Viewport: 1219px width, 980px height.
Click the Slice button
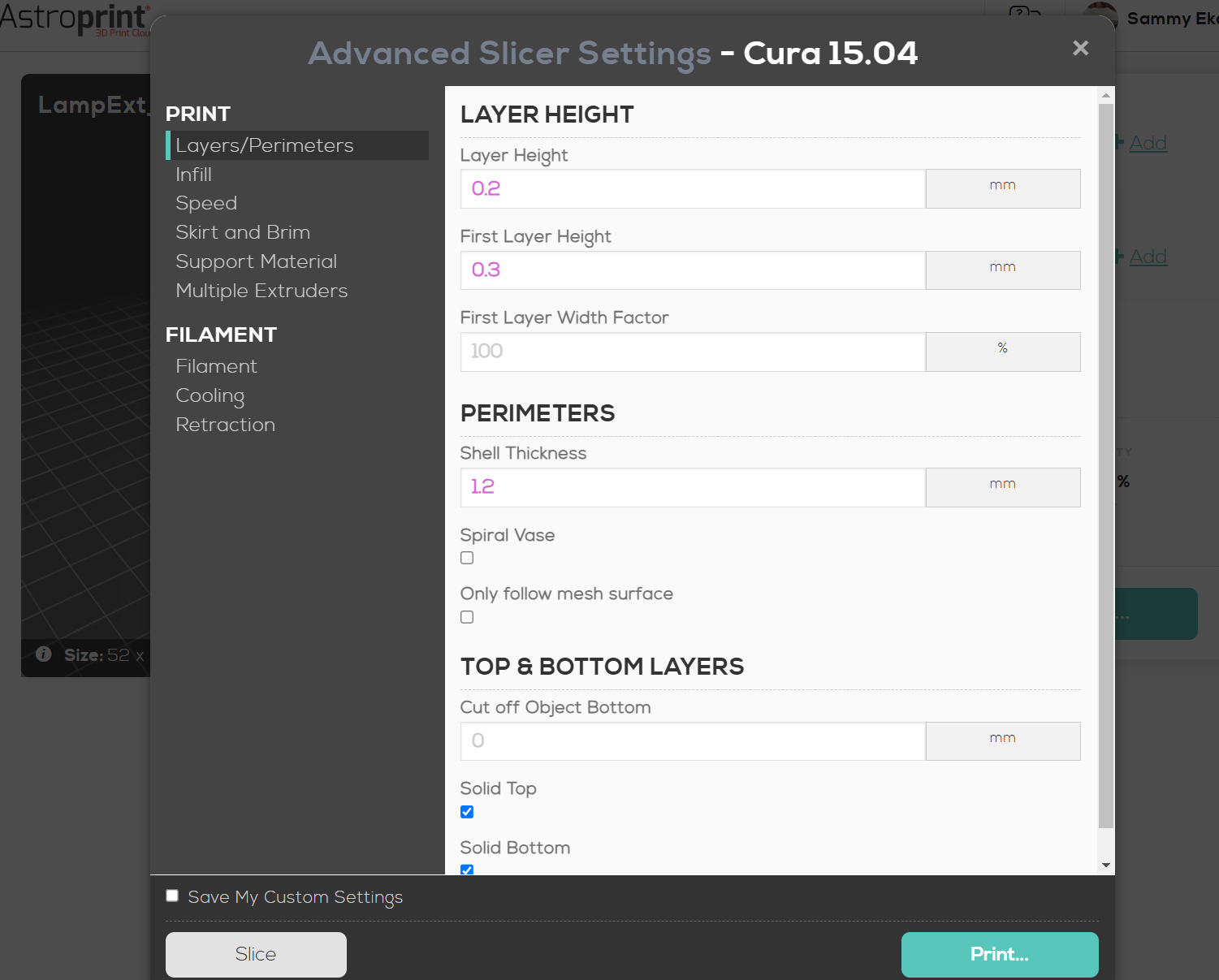(x=256, y=955)
